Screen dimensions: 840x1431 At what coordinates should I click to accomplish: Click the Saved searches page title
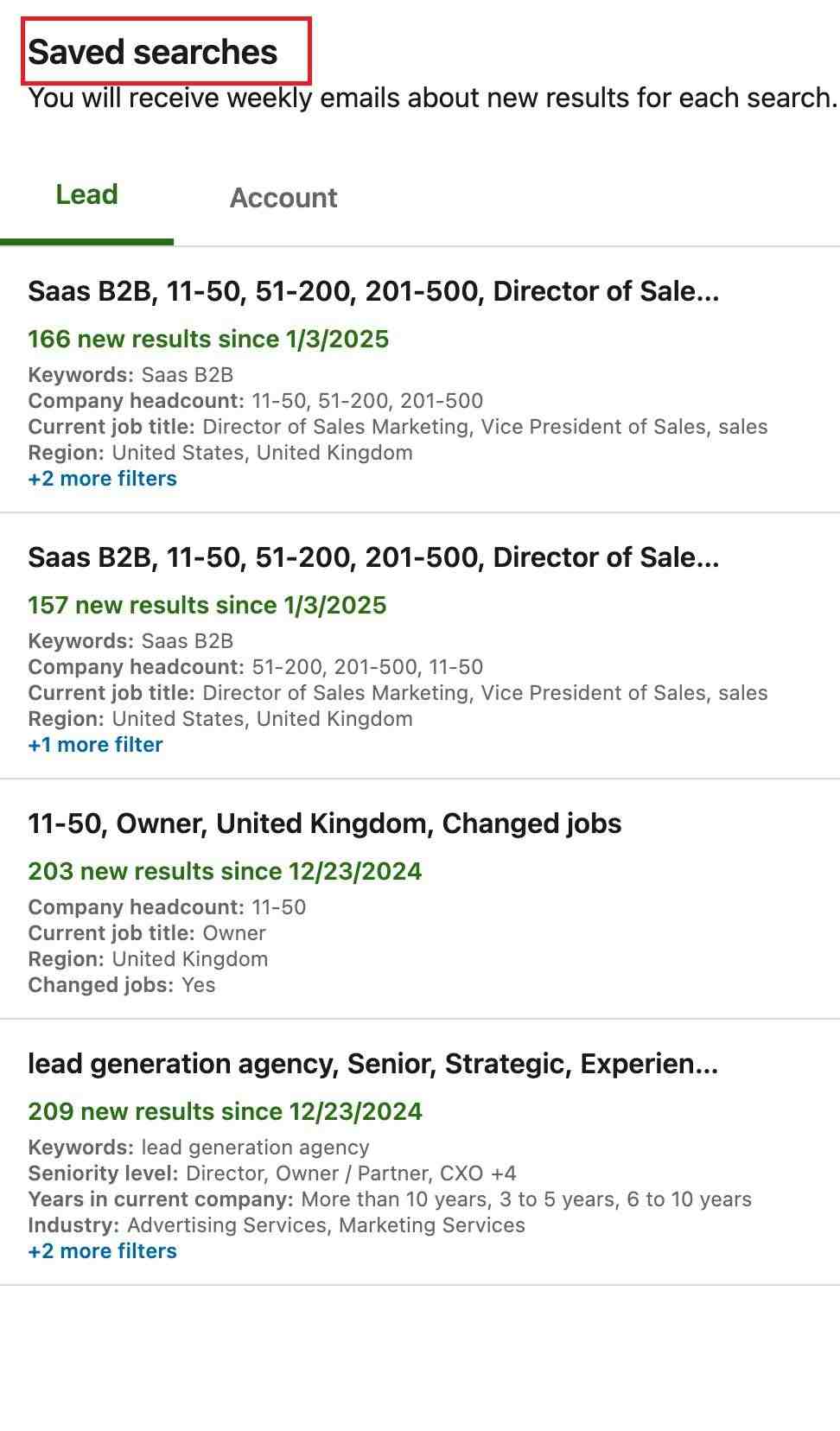(x=153, y=51)
